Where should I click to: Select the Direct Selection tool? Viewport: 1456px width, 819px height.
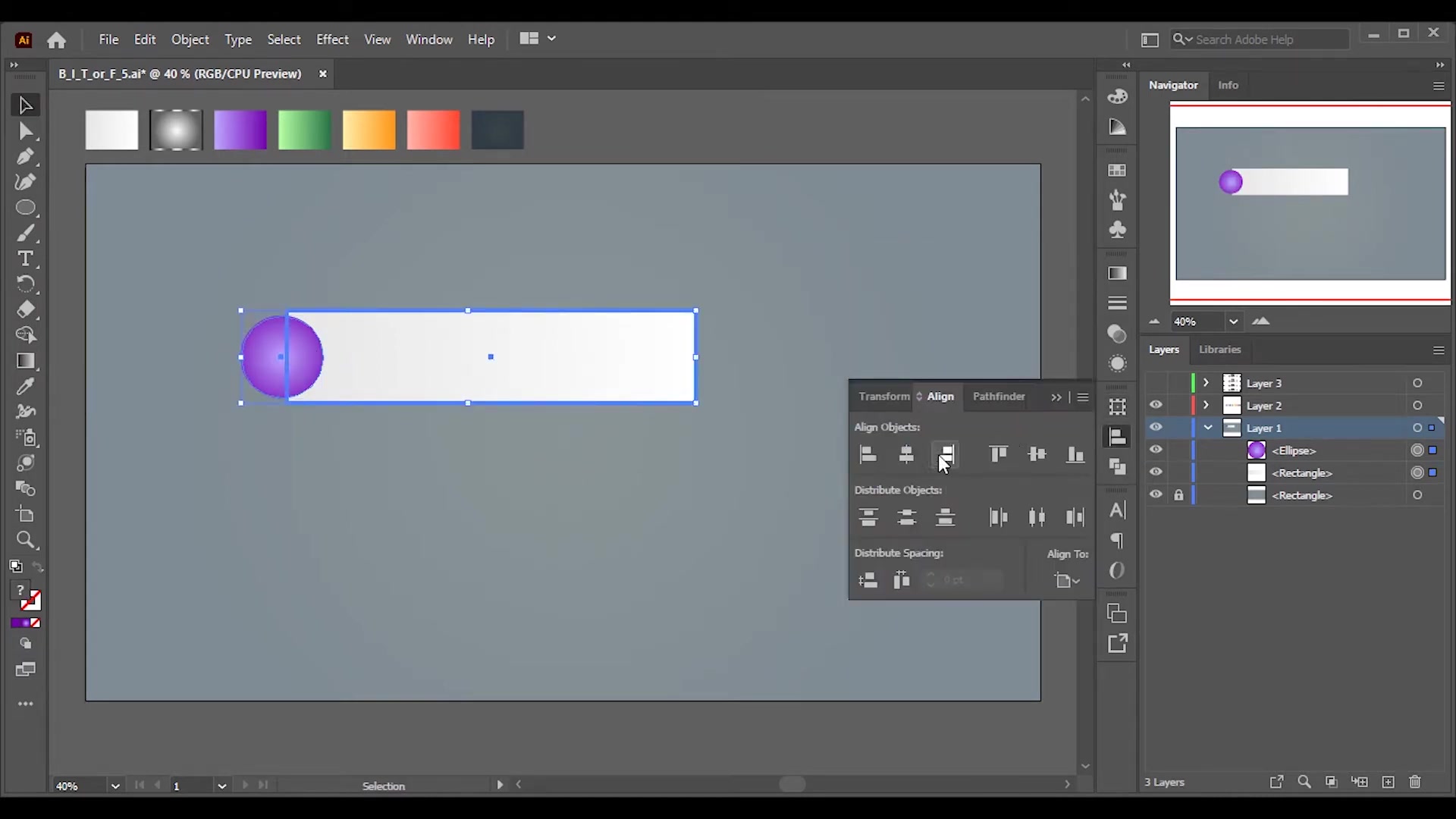[x=25, y=132]
